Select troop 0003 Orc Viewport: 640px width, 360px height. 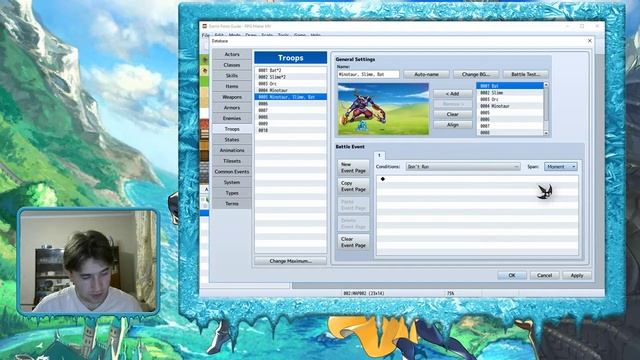coord(290,84)
